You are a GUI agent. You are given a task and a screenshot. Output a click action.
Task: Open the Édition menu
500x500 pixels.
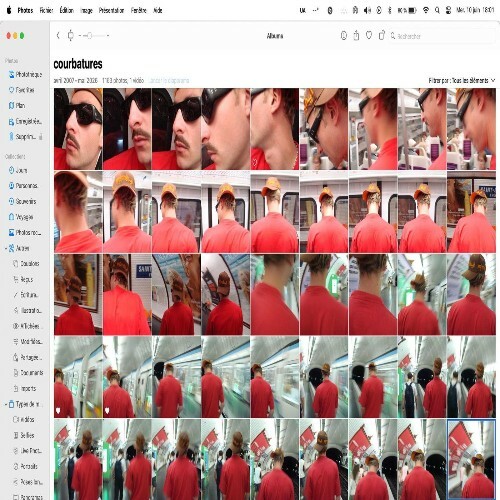pos(67,10)
